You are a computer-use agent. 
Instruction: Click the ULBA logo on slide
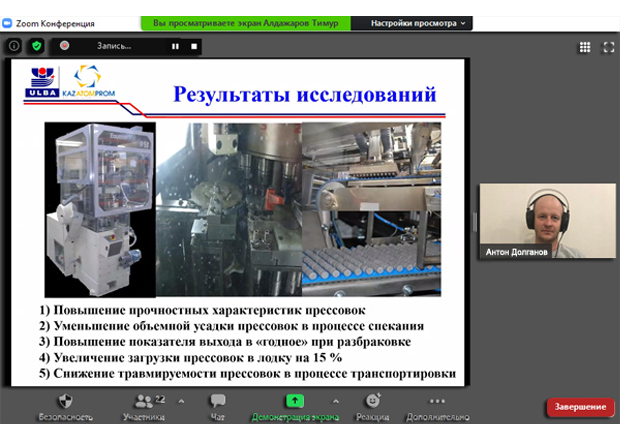[42, 82]
